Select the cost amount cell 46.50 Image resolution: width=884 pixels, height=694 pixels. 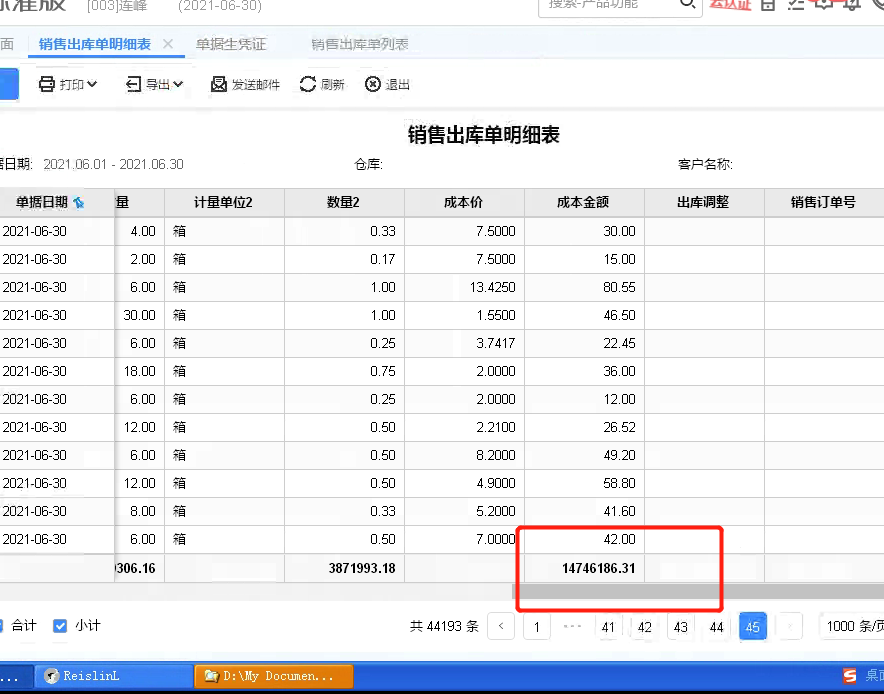pyautogui.click(x=585, y=315)
